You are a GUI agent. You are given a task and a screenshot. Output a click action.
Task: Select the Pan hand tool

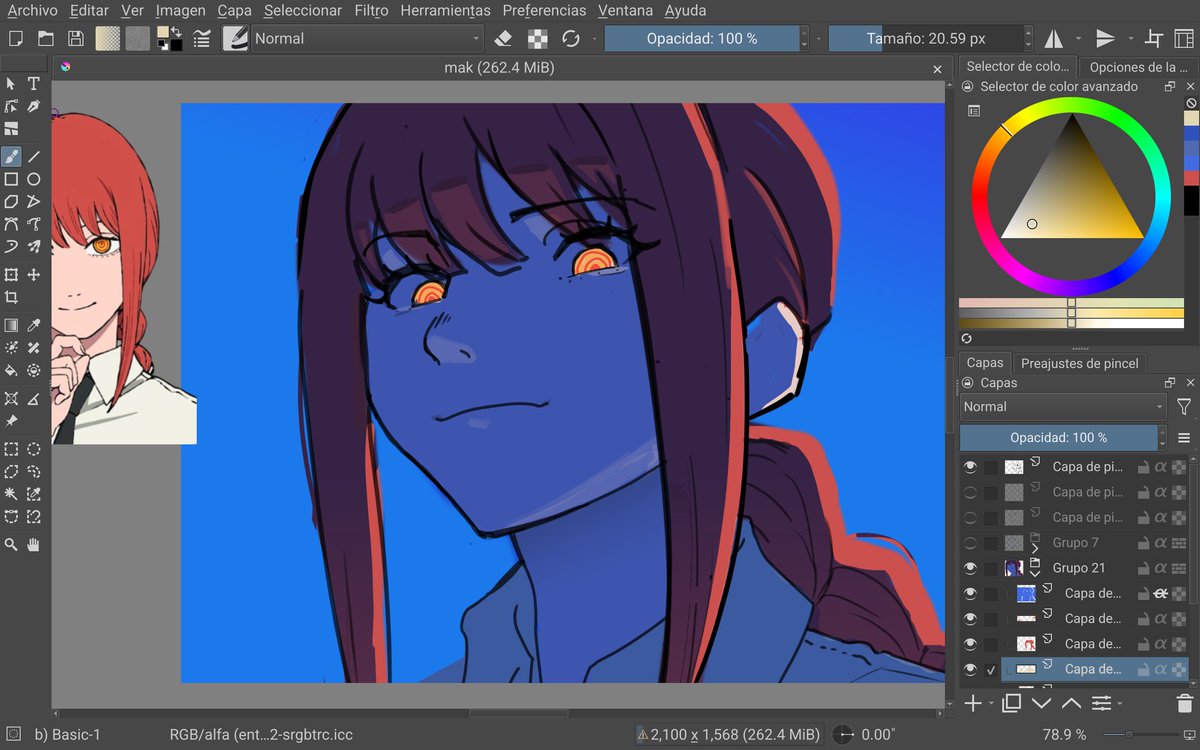coord(33,544)
